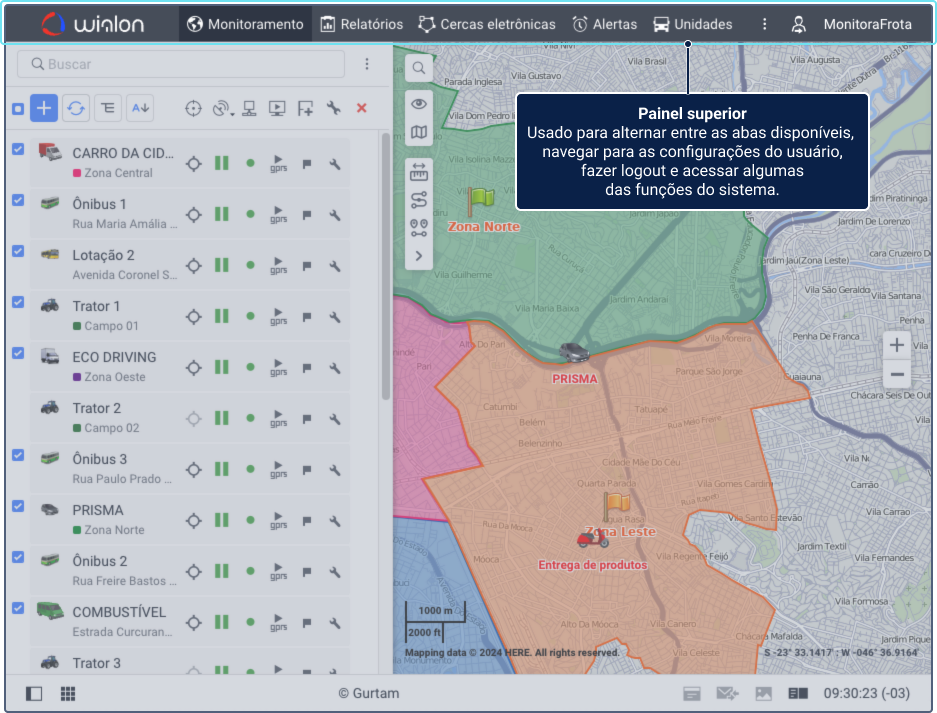The width and height of the screenshot is (937, 713).
Task: Click the refresh units list icon
Action: 76,108
